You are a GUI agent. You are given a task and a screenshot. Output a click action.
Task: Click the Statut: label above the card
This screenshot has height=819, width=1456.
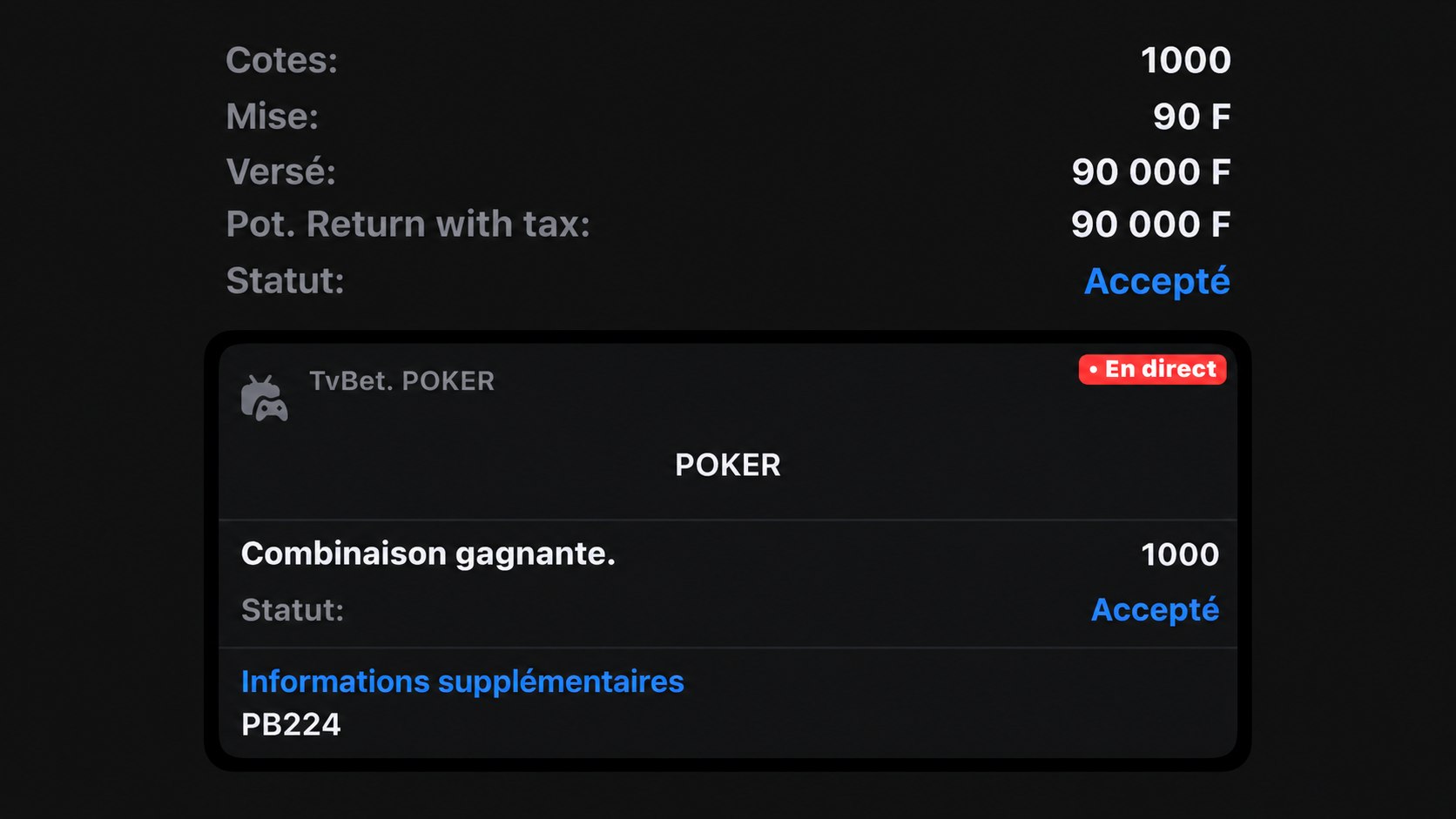click(x=285, y=281)
